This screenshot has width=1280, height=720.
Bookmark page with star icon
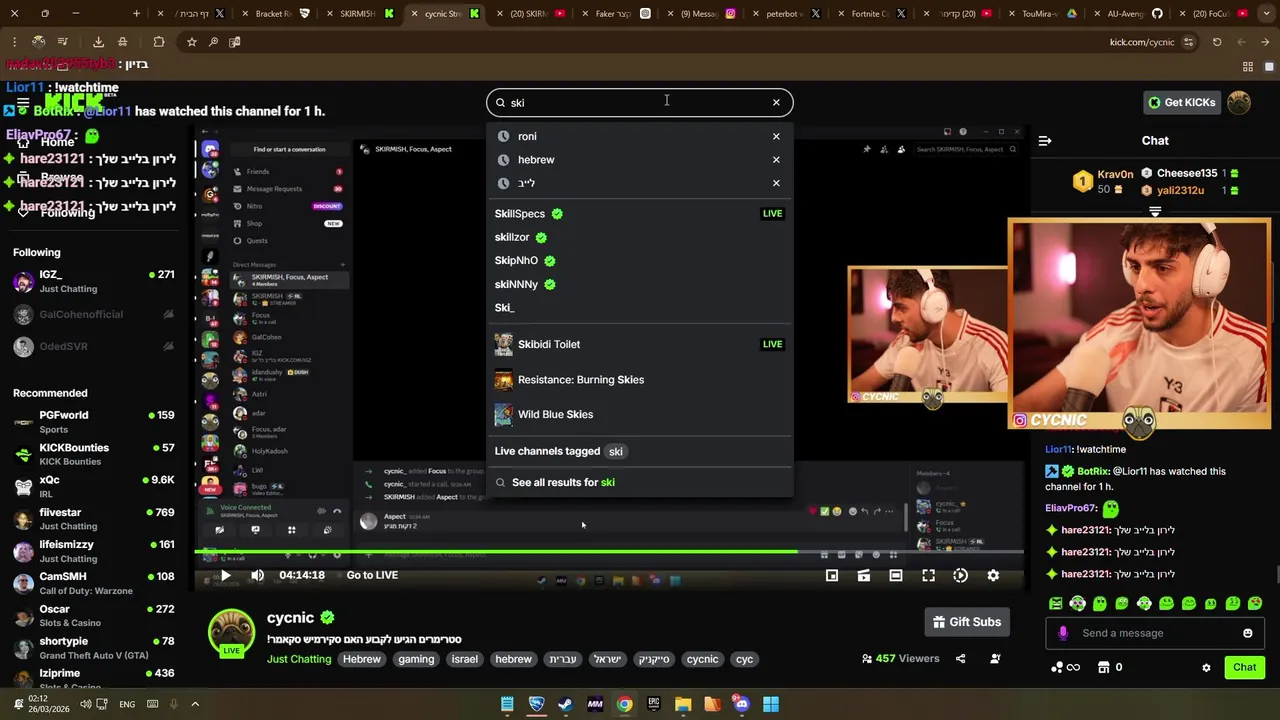point(191,42)
